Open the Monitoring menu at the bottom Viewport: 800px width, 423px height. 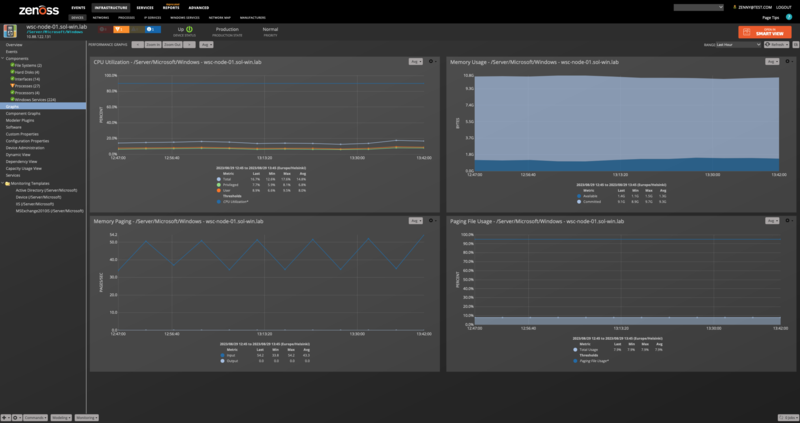pos(87,417)
